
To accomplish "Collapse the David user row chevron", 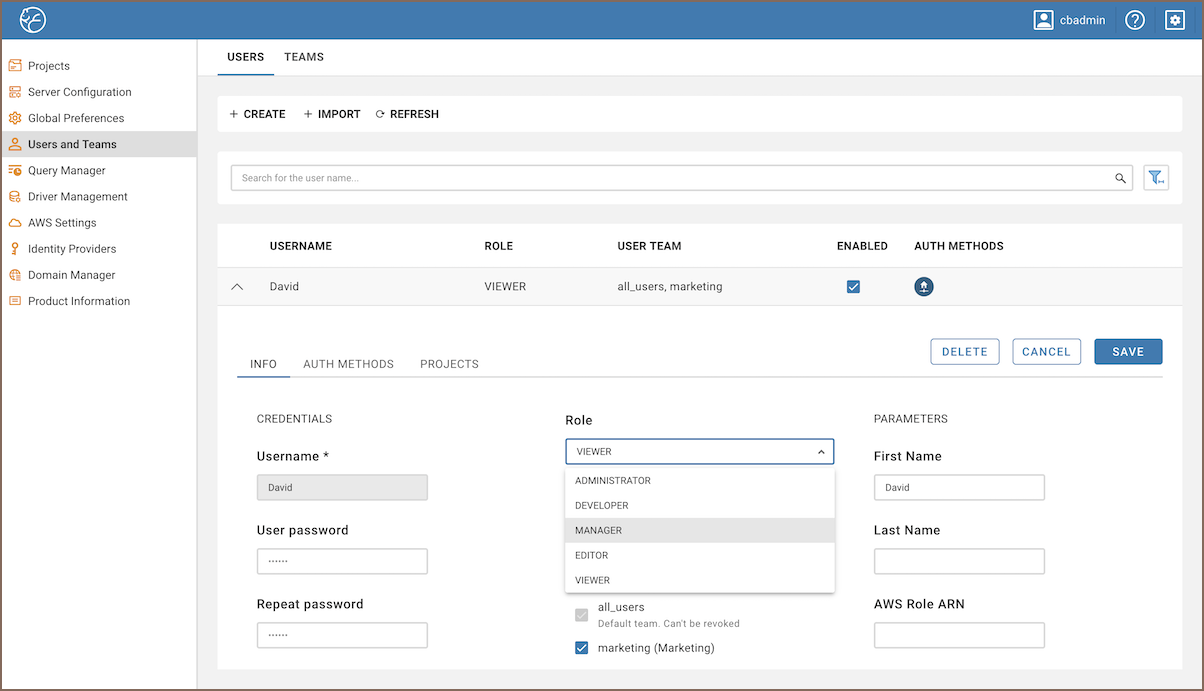I will click(237, 287).
